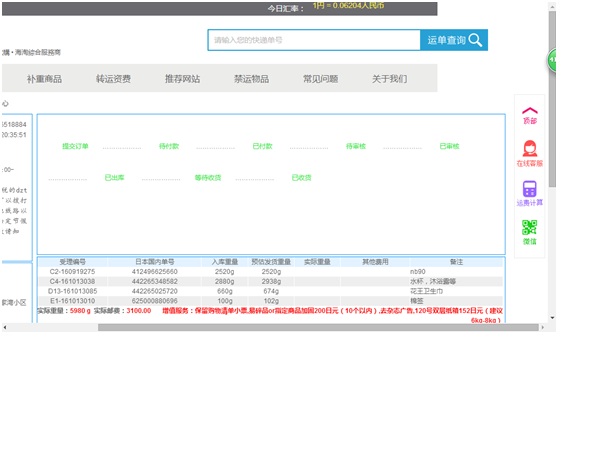Screen dimensions: 614x460
Task: Select 推荐网站 navigation item
Action: 182,78
